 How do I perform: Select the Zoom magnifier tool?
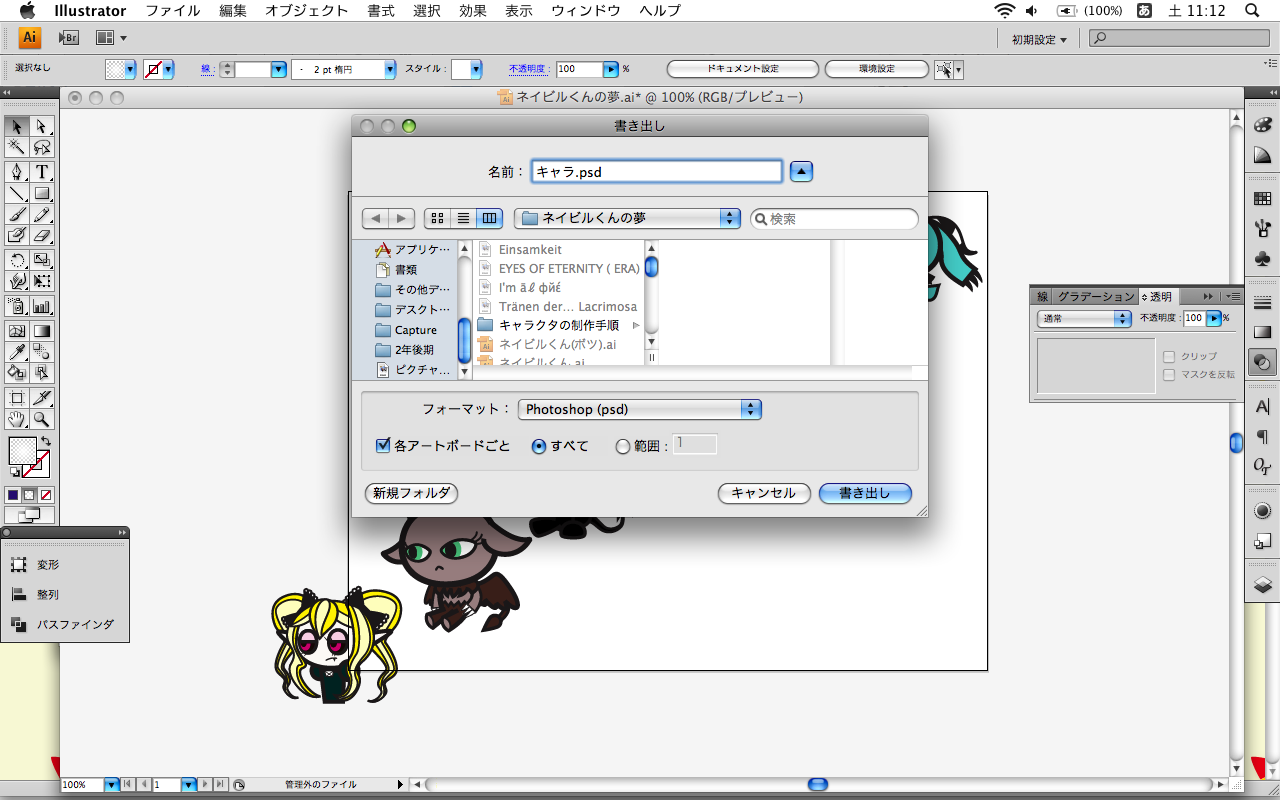pyautogui.click(x=42, y=419)
